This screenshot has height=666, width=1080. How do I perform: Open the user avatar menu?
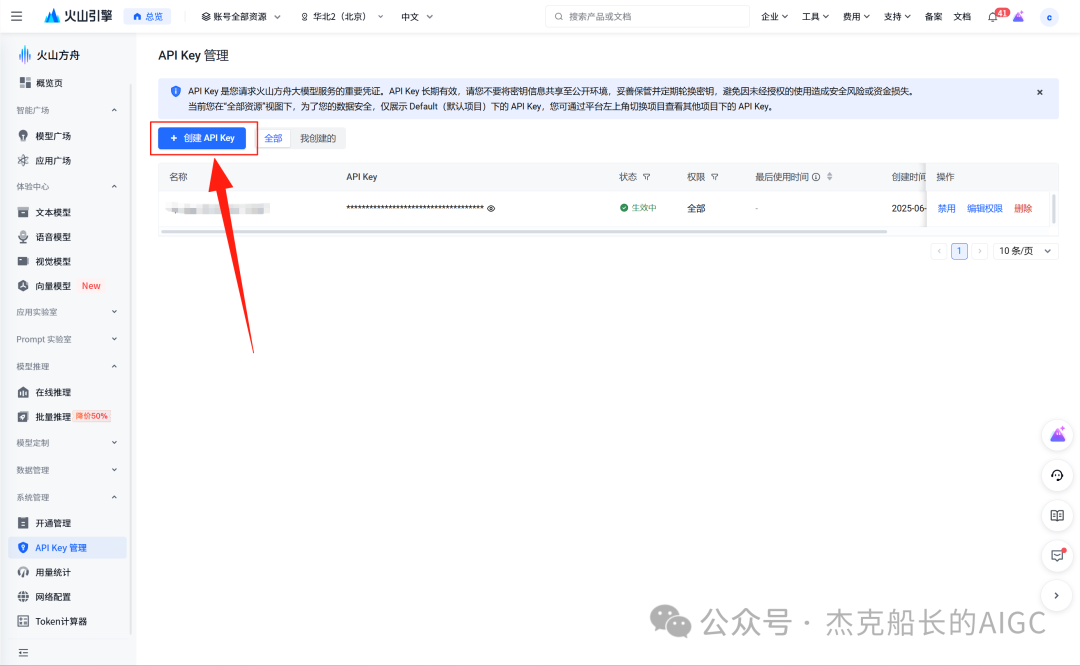(1049, 17)
